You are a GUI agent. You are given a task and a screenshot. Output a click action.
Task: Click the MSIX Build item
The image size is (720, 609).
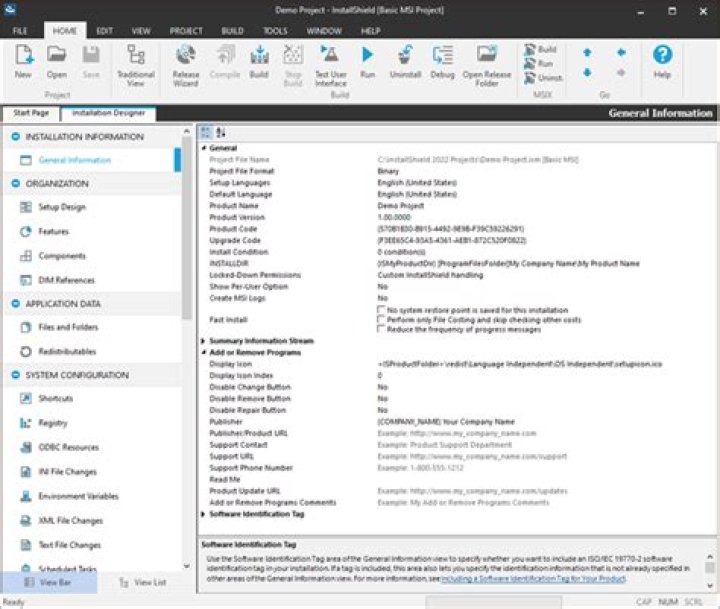[x=540, y=49]
